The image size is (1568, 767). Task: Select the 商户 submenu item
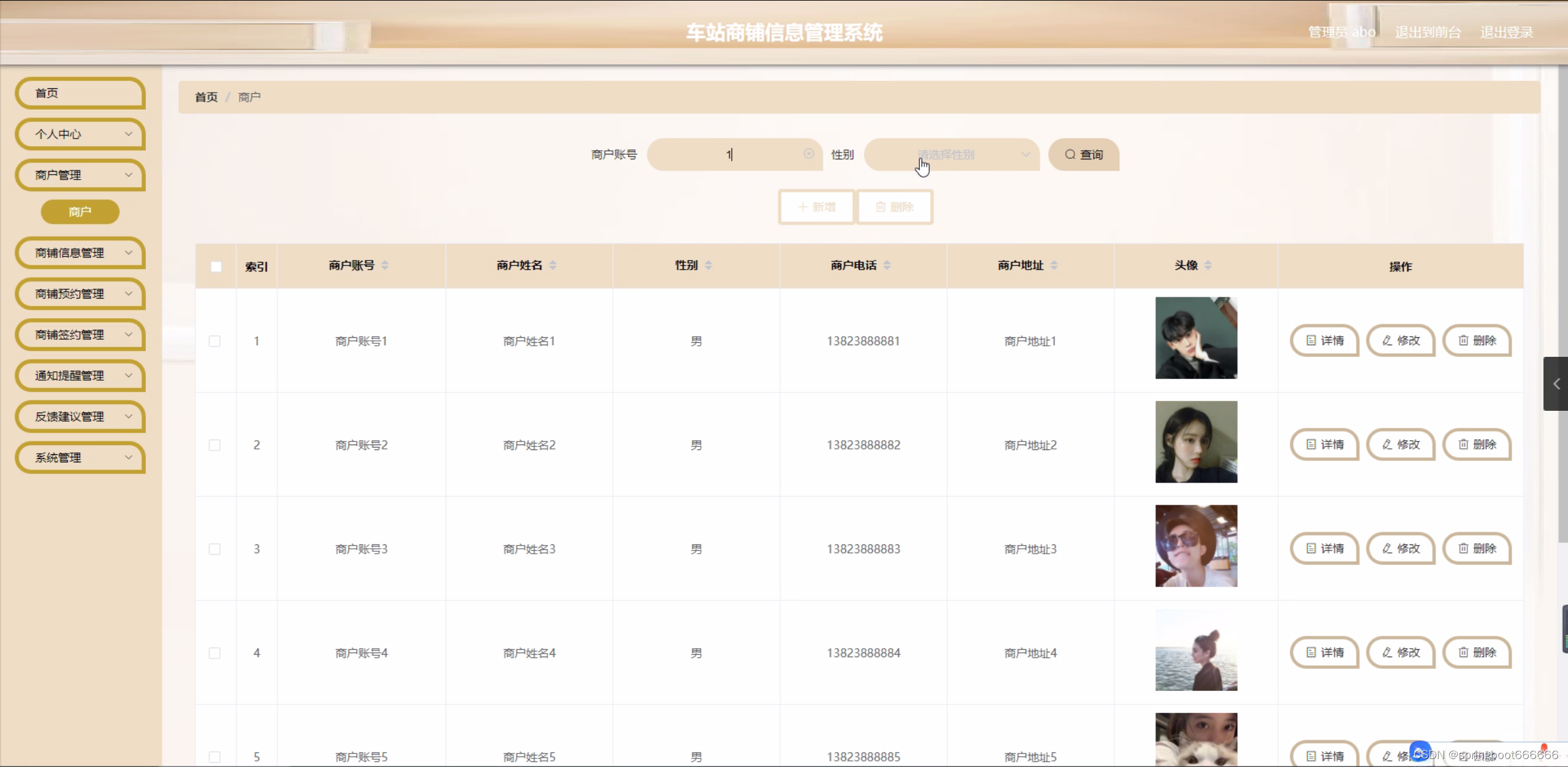point(80,212)
